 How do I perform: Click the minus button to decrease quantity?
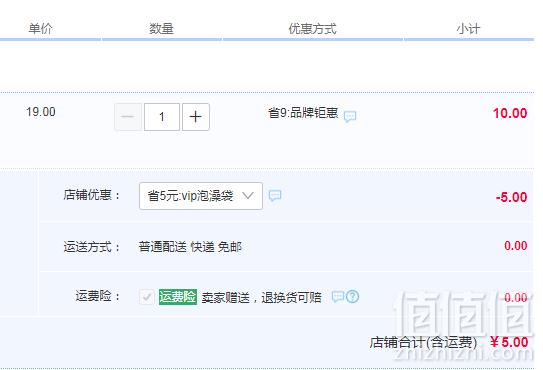(128, 117)
